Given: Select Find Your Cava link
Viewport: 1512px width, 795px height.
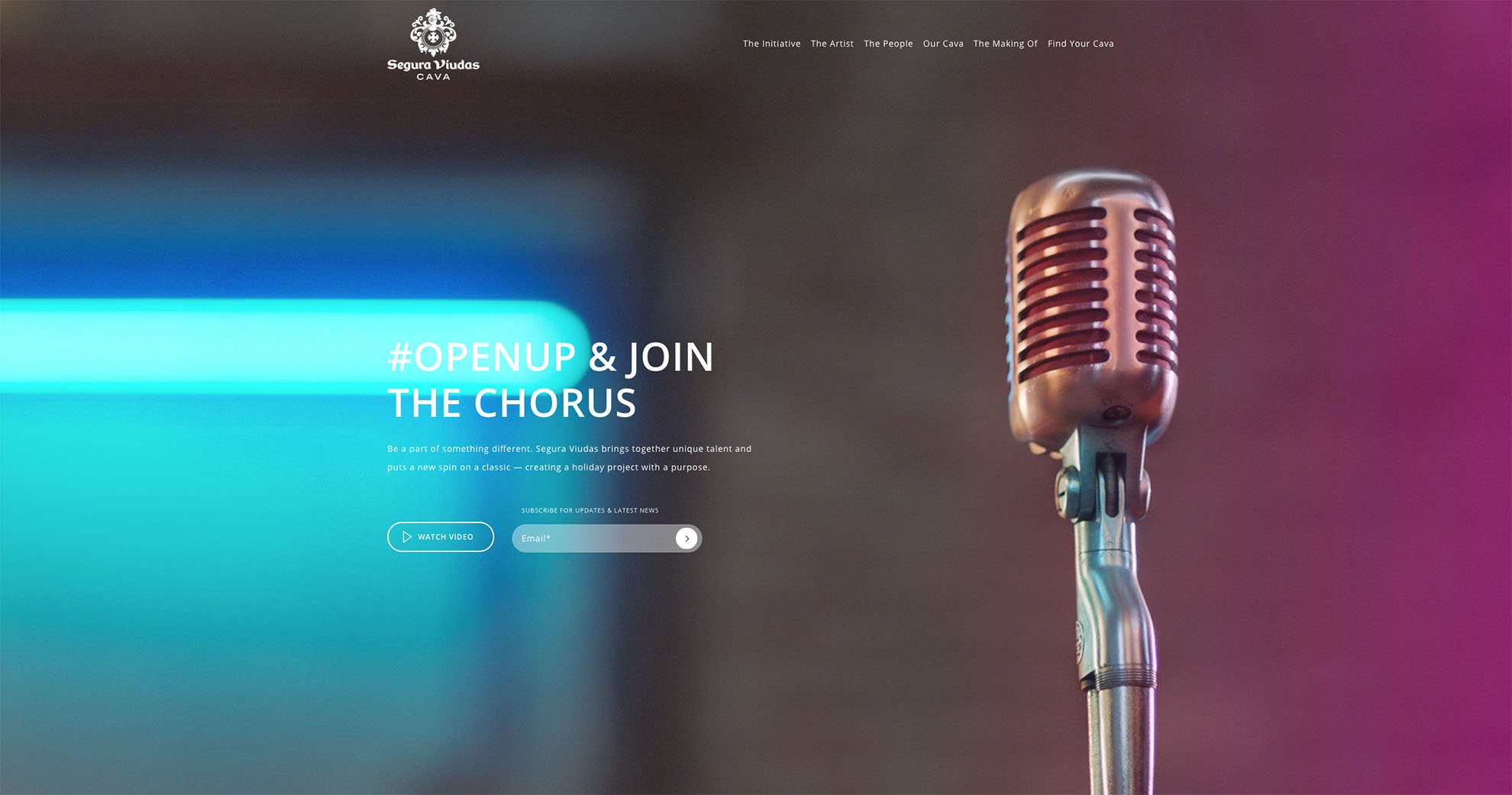Looking at the screenshot, I should (x=1081, y=44).
